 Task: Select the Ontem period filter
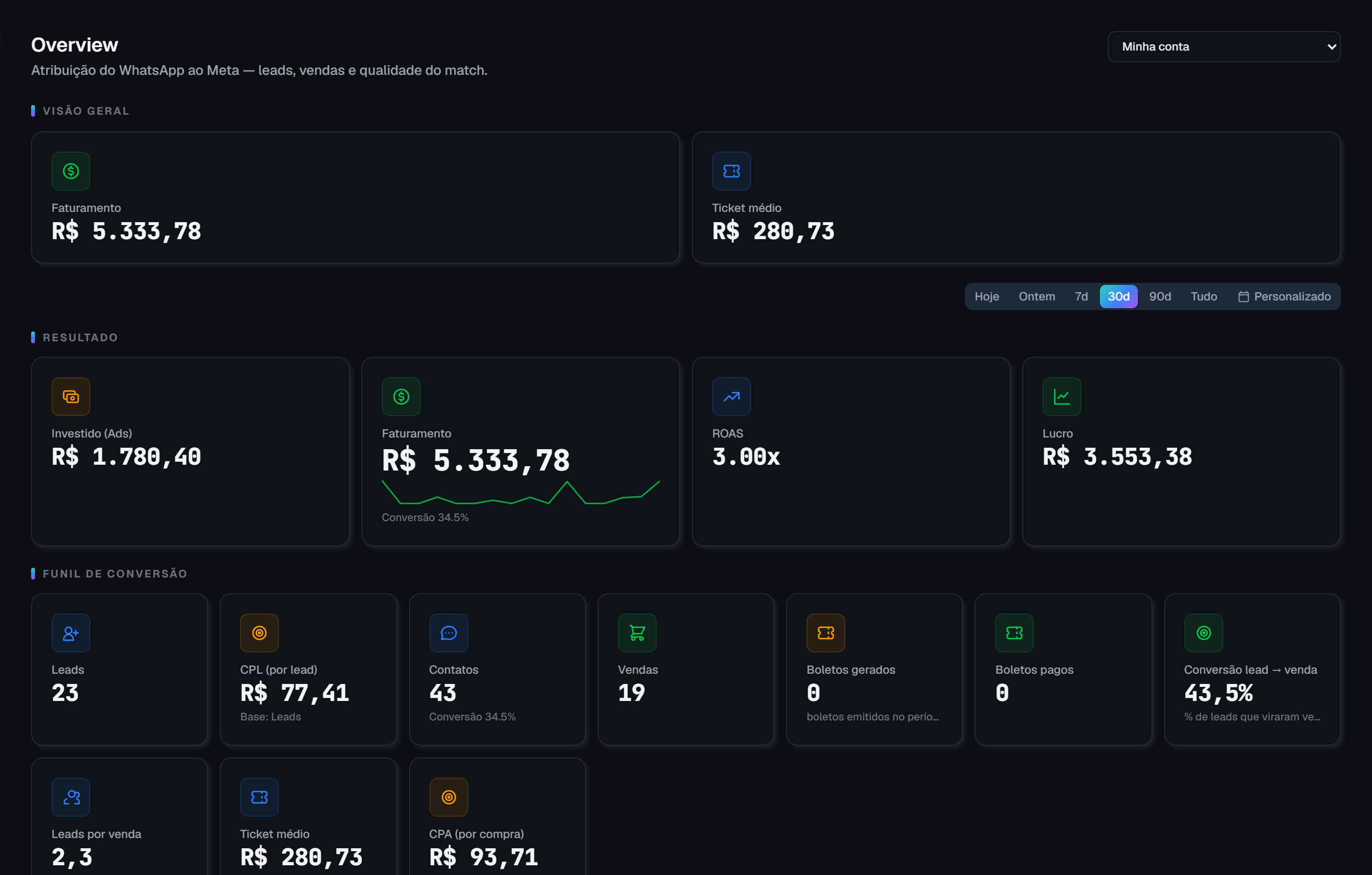pos(1036,297)
